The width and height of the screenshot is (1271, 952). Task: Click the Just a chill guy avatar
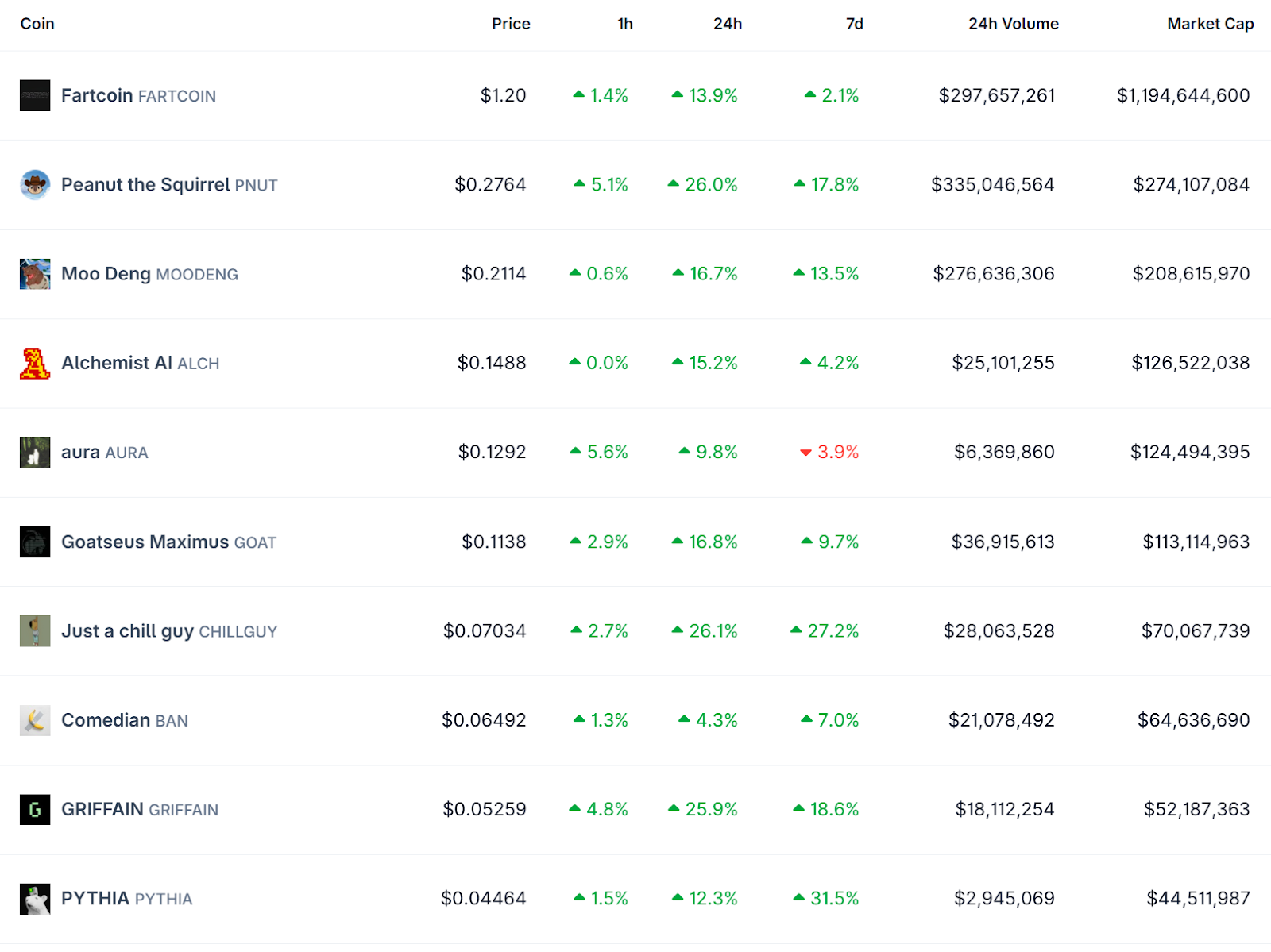coord(35,630)
